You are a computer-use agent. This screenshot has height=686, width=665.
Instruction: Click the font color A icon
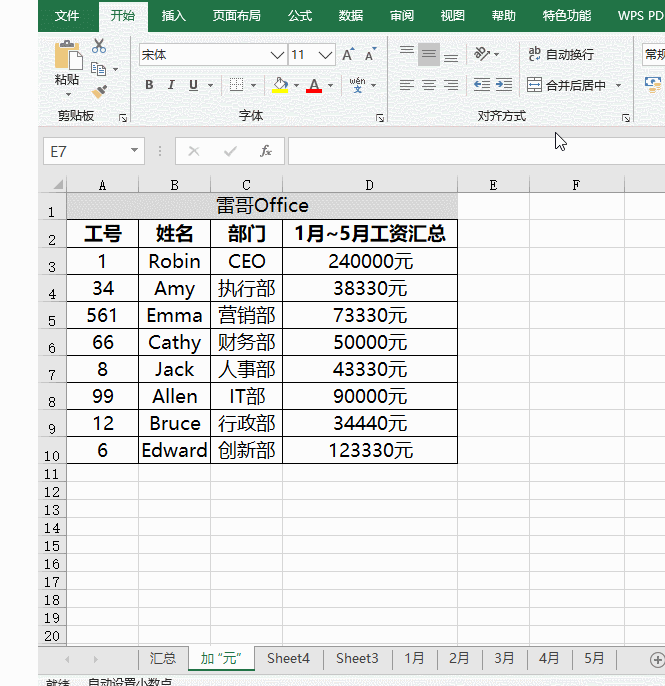pyautogui.click(x=314, y=83)
